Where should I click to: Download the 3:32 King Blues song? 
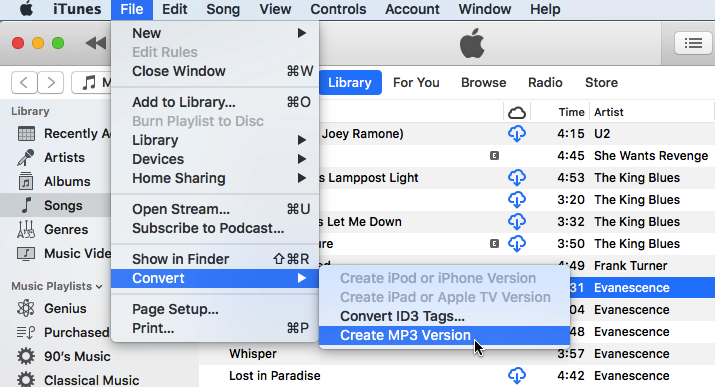tap(517, 222)
